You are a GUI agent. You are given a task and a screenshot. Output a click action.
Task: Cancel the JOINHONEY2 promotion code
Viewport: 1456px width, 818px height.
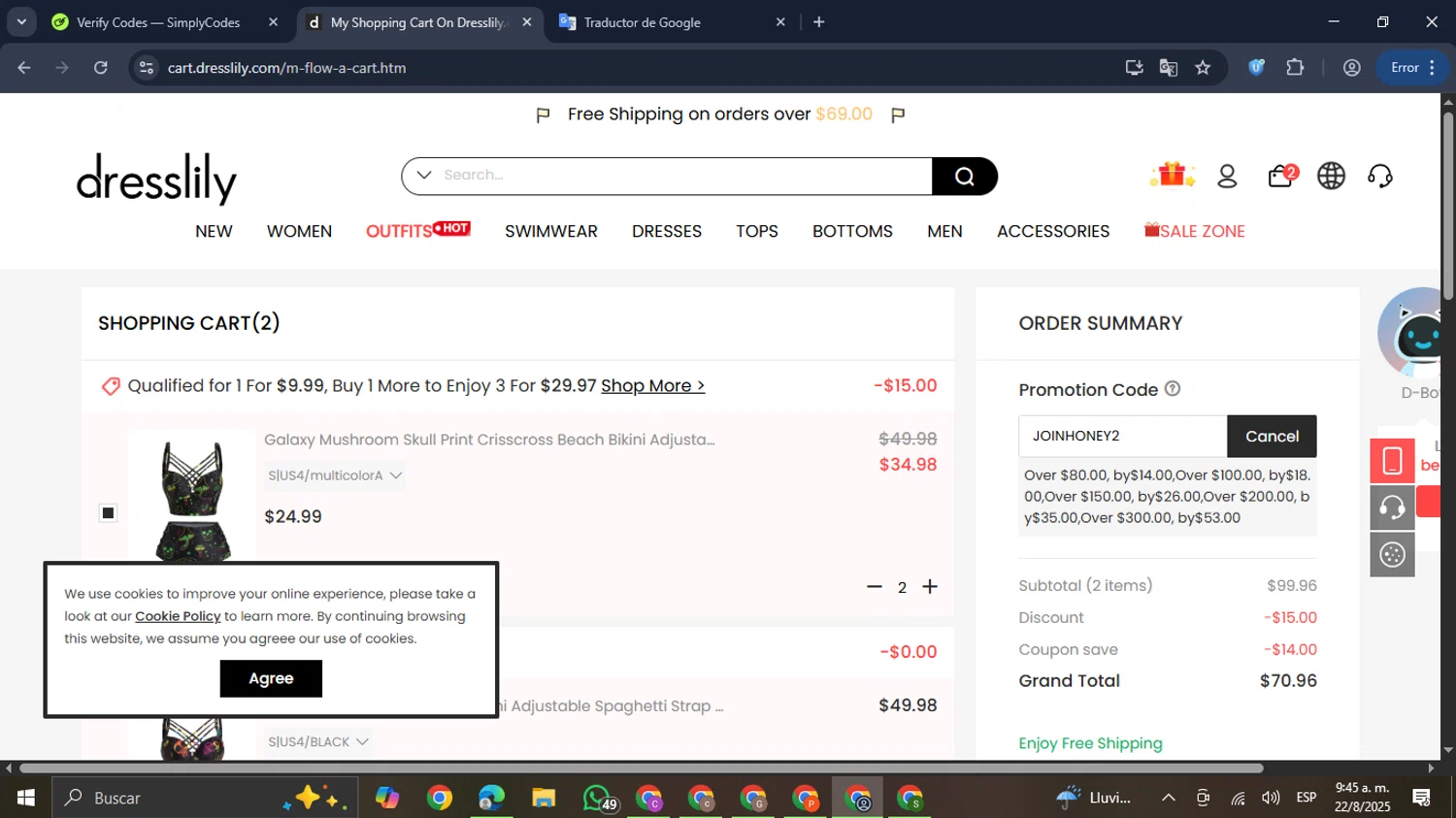point(1272,436)
